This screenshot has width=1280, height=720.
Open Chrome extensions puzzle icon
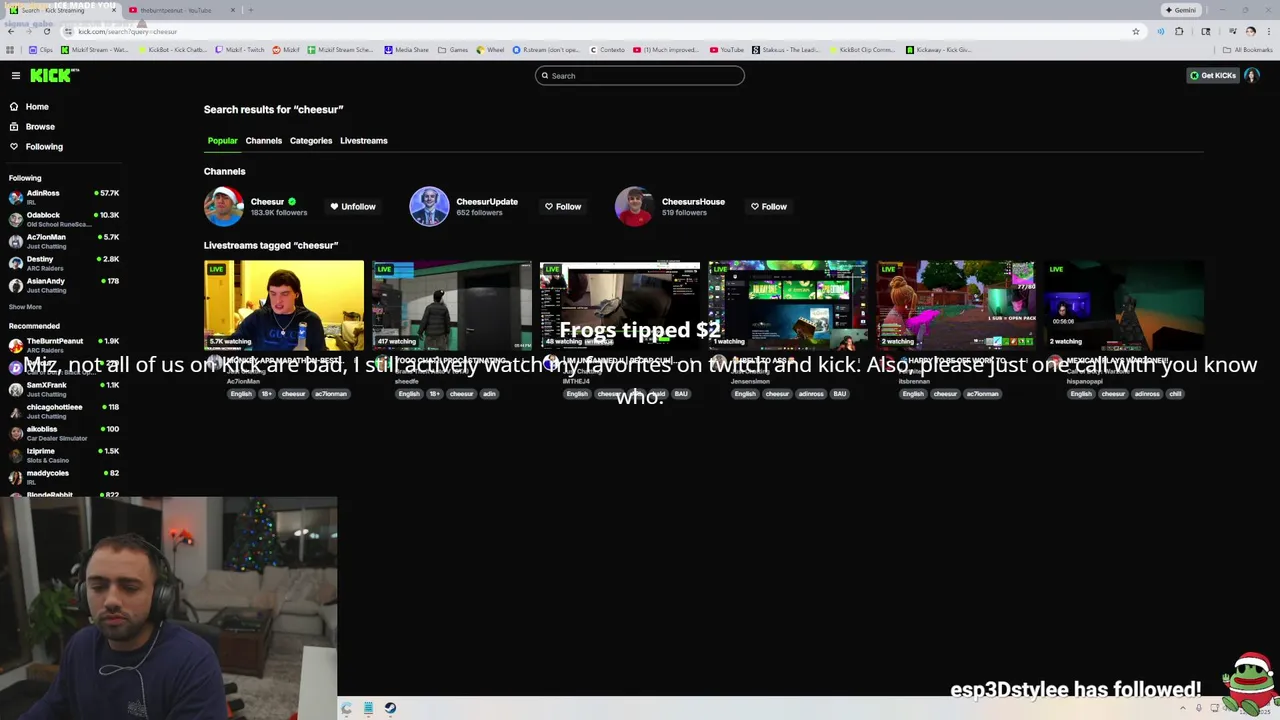[1179, 32]
